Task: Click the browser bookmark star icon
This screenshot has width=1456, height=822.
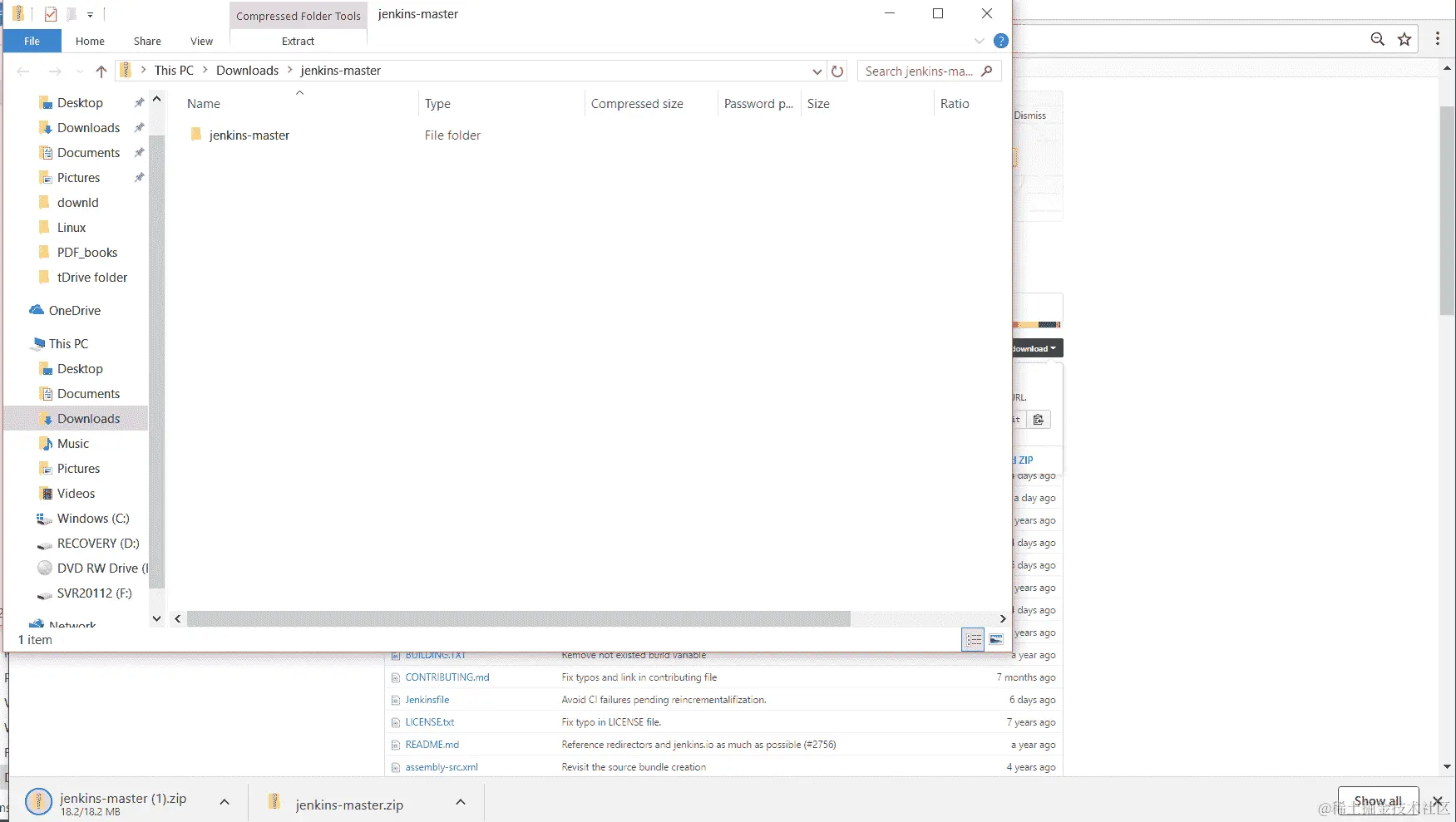Action: (x=1404, y=39)
